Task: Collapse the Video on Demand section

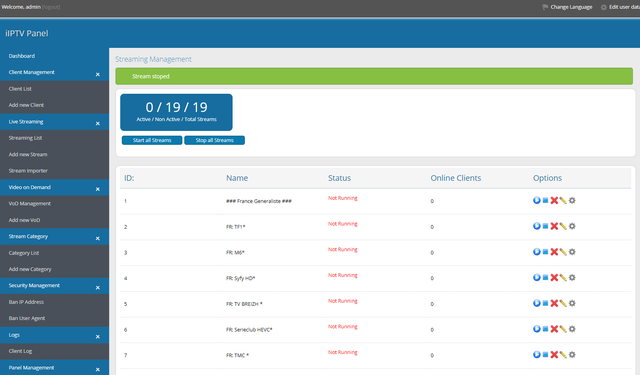Action: point(98,189)
